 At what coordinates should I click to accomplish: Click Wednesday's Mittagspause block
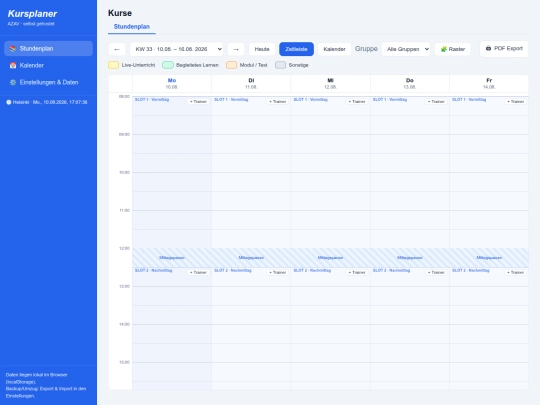(330, 258)
